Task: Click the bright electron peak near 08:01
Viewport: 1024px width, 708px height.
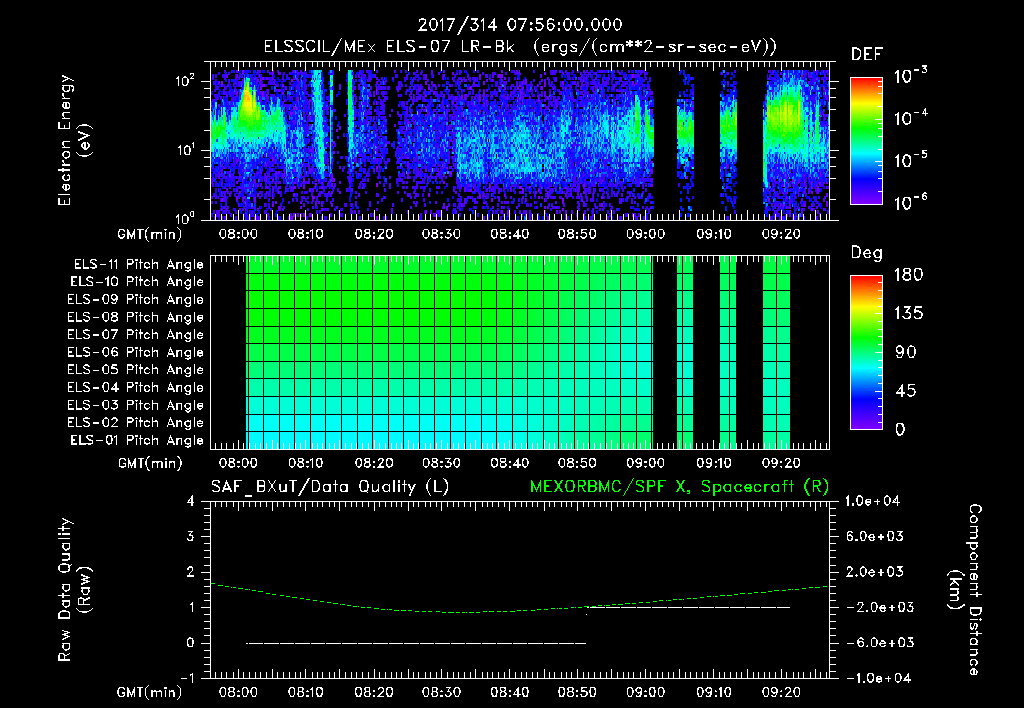Action: click(x=248, y=101)
